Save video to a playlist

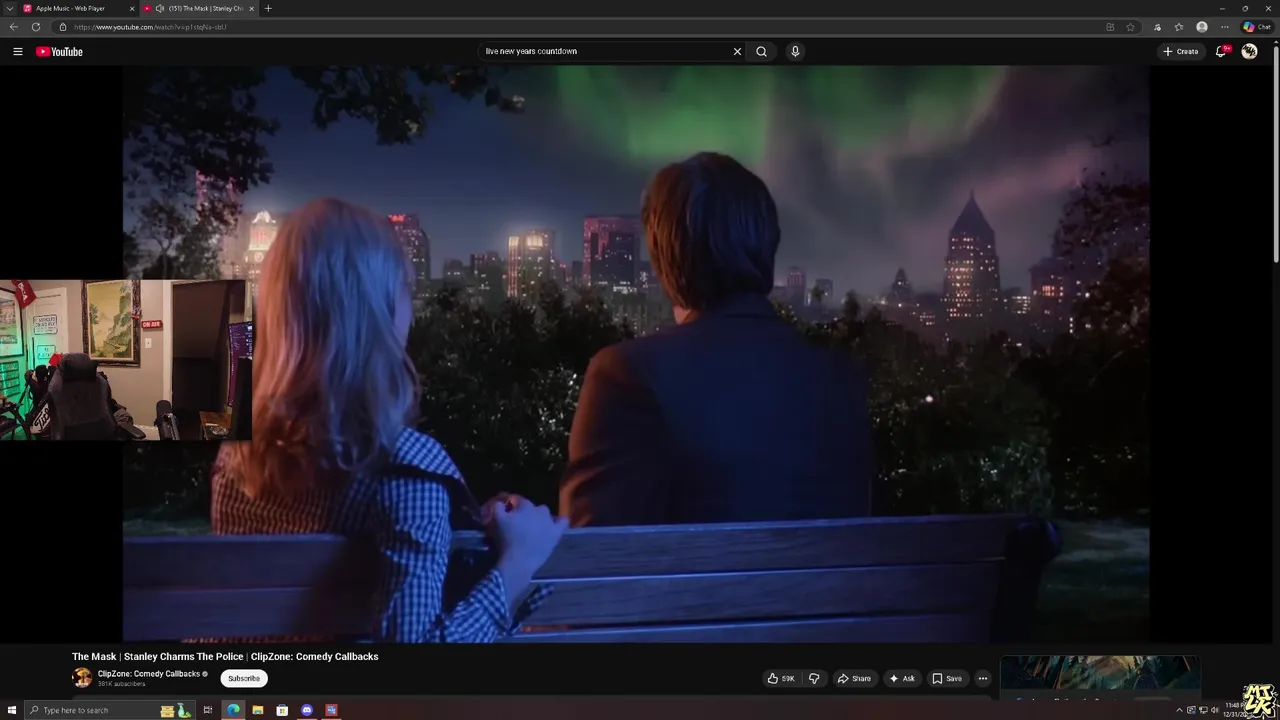[x=947, y=678]
